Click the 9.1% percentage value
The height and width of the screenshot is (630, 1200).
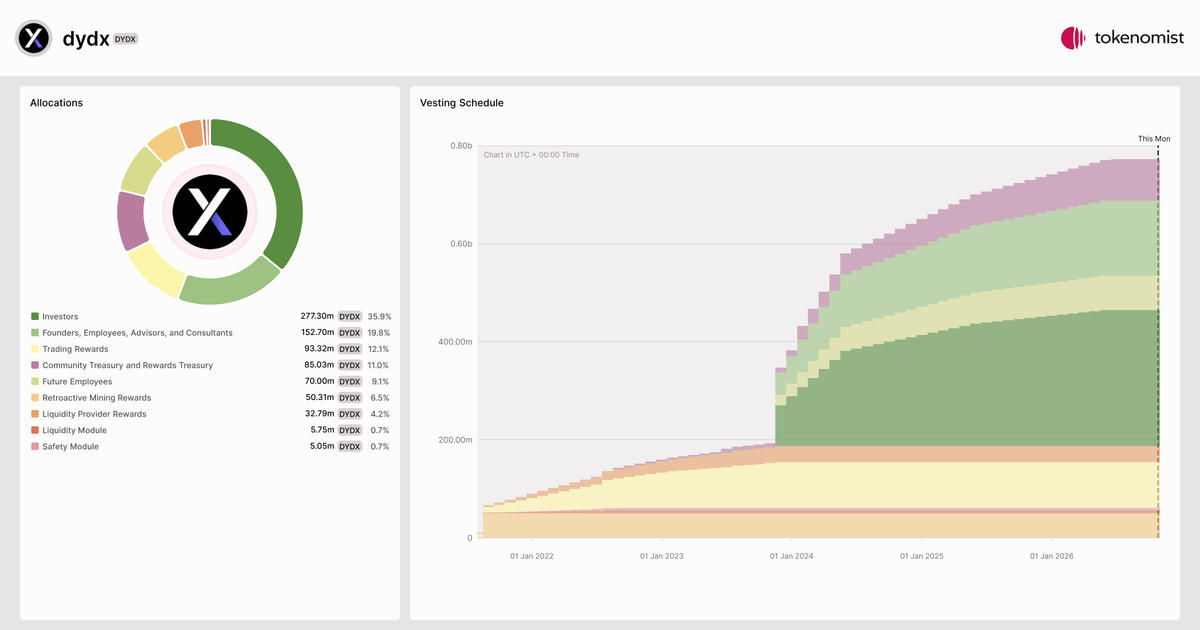click(381, 382)
